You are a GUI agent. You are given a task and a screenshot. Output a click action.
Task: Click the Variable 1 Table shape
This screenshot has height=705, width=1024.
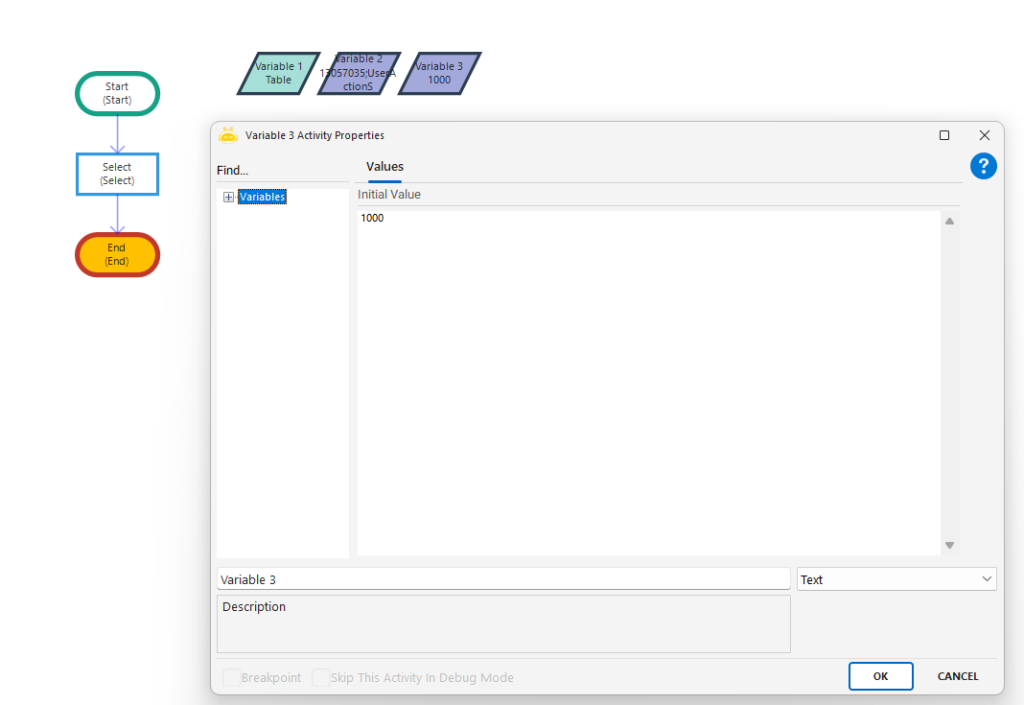tap(278, 73)
